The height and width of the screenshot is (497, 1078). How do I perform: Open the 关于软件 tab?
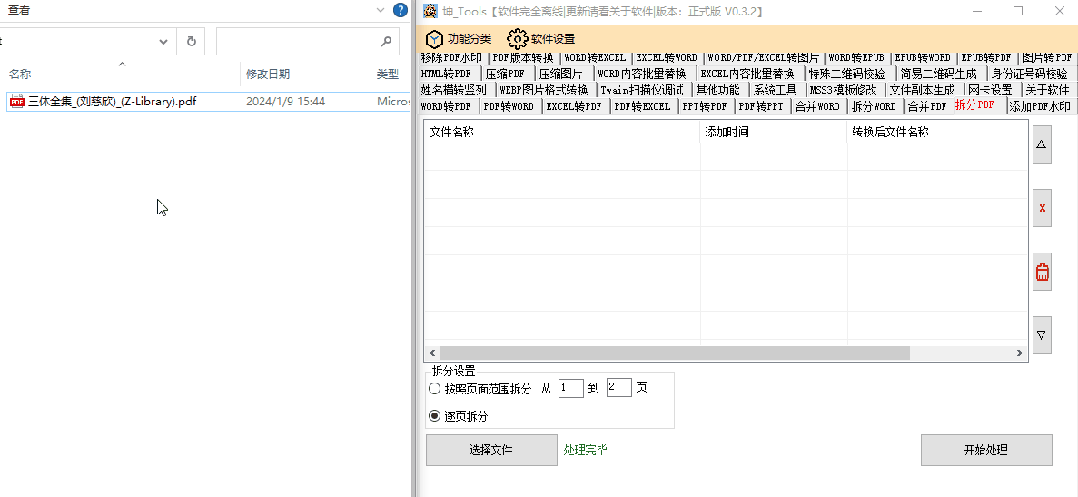[x=1047, y=90]
